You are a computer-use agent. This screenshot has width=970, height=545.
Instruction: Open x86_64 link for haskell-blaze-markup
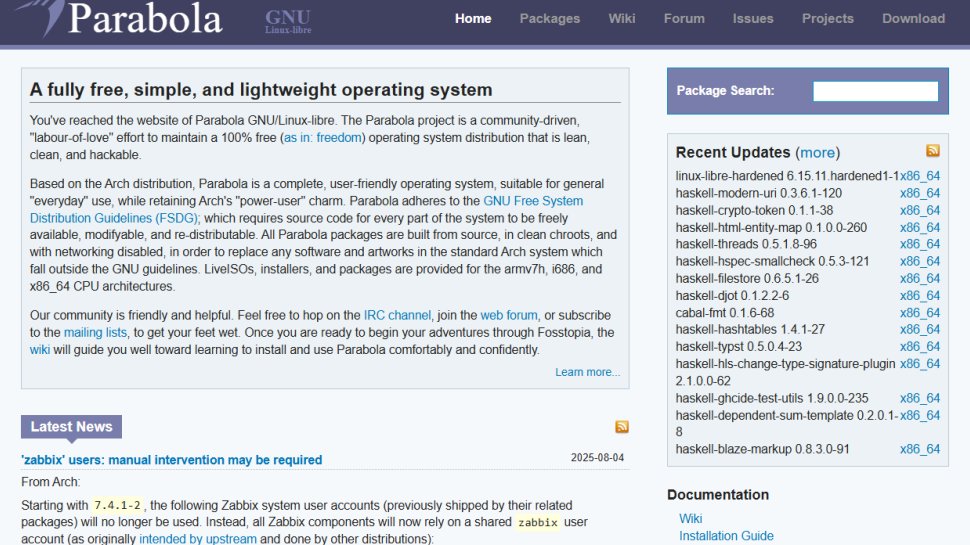920,449
